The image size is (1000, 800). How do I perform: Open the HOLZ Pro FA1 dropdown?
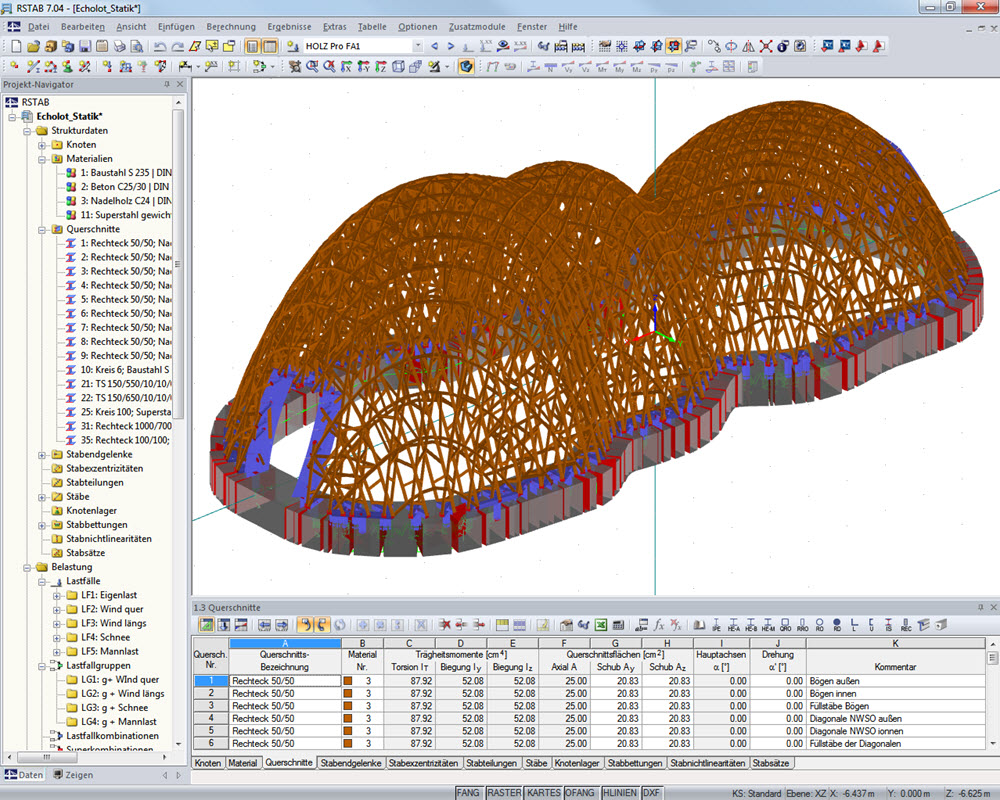[x=417, y=46]
